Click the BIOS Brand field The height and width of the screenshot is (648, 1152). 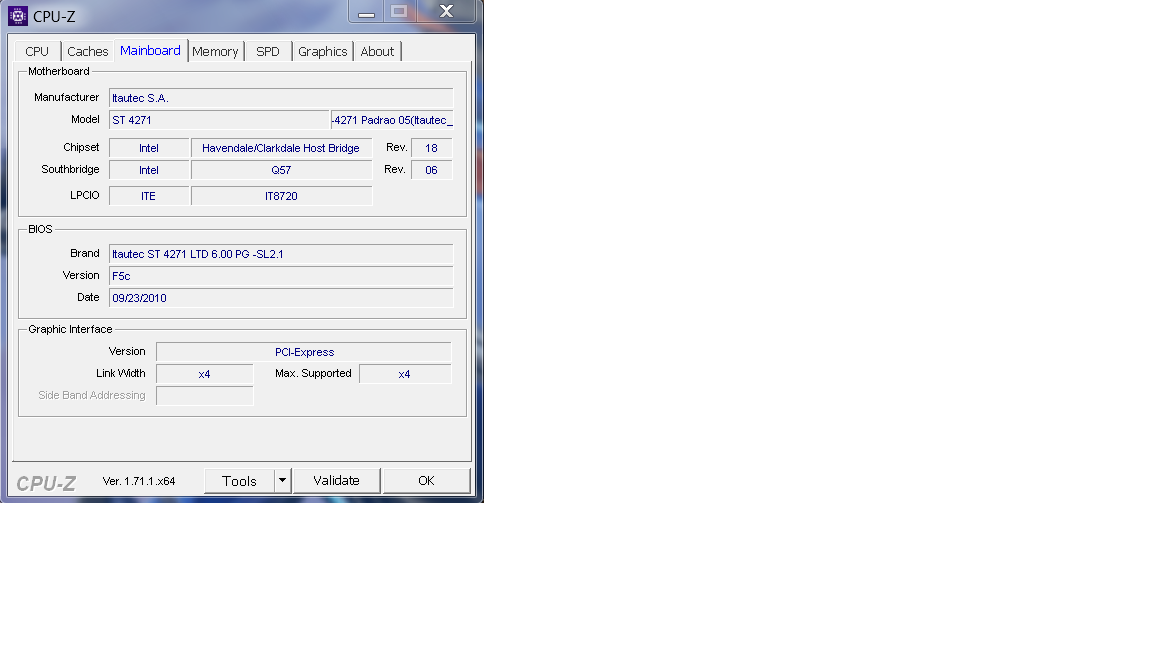(x=281, y=254)
